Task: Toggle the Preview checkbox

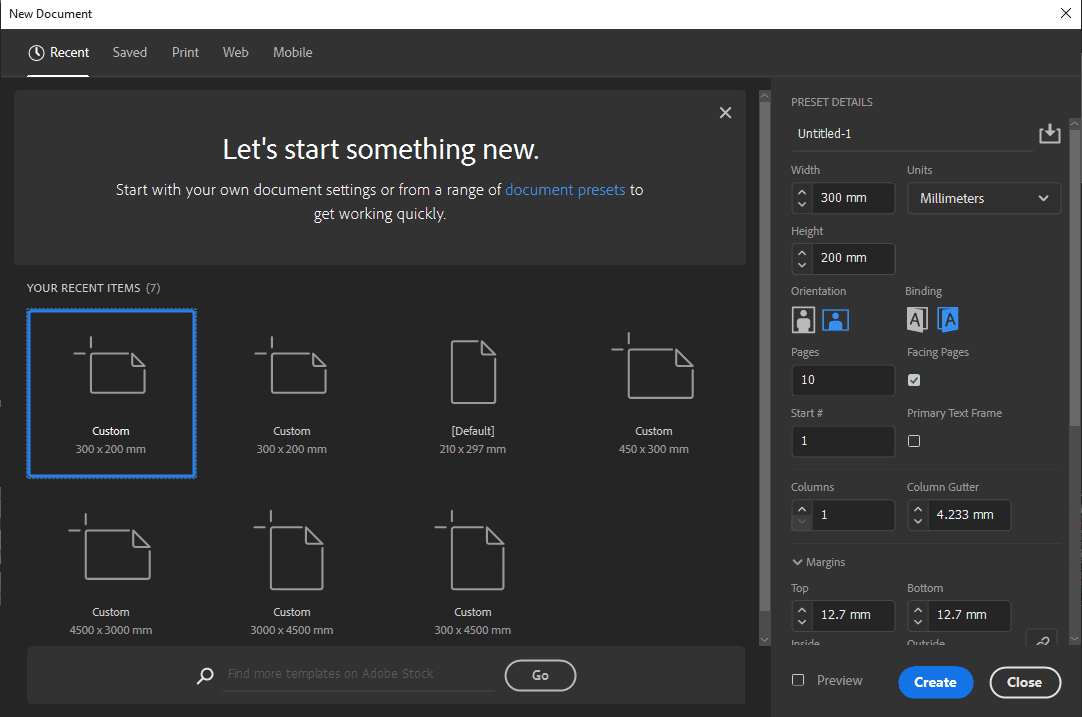Action: click(798, 680)
